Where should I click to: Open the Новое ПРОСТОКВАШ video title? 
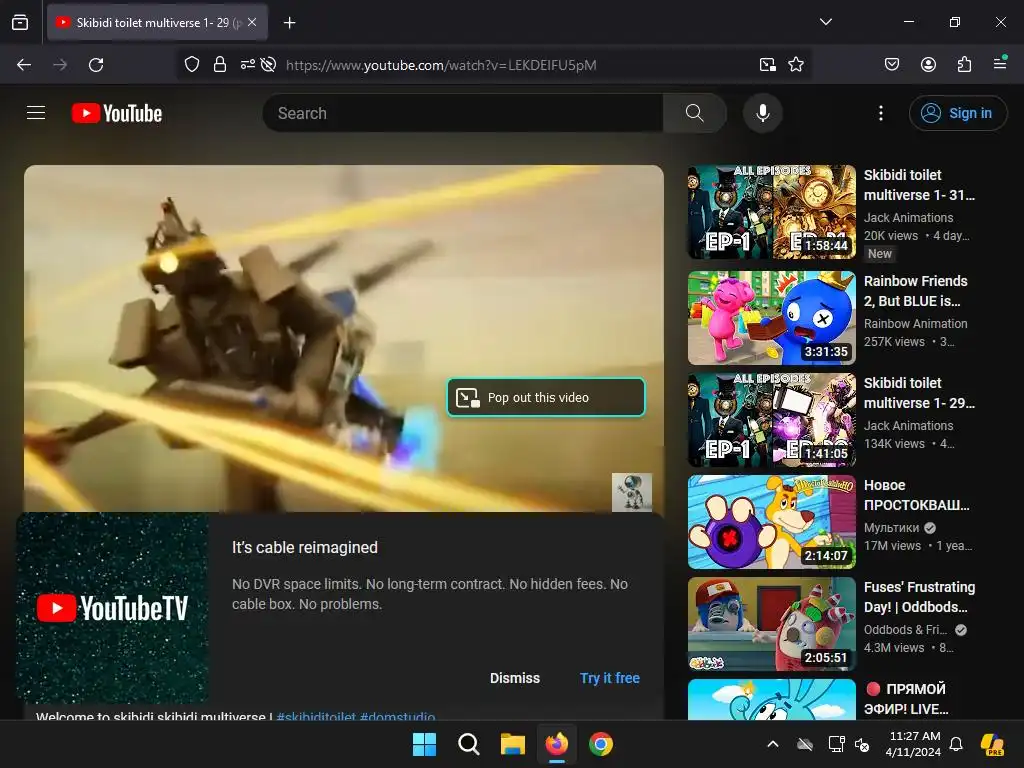(916, 494)
